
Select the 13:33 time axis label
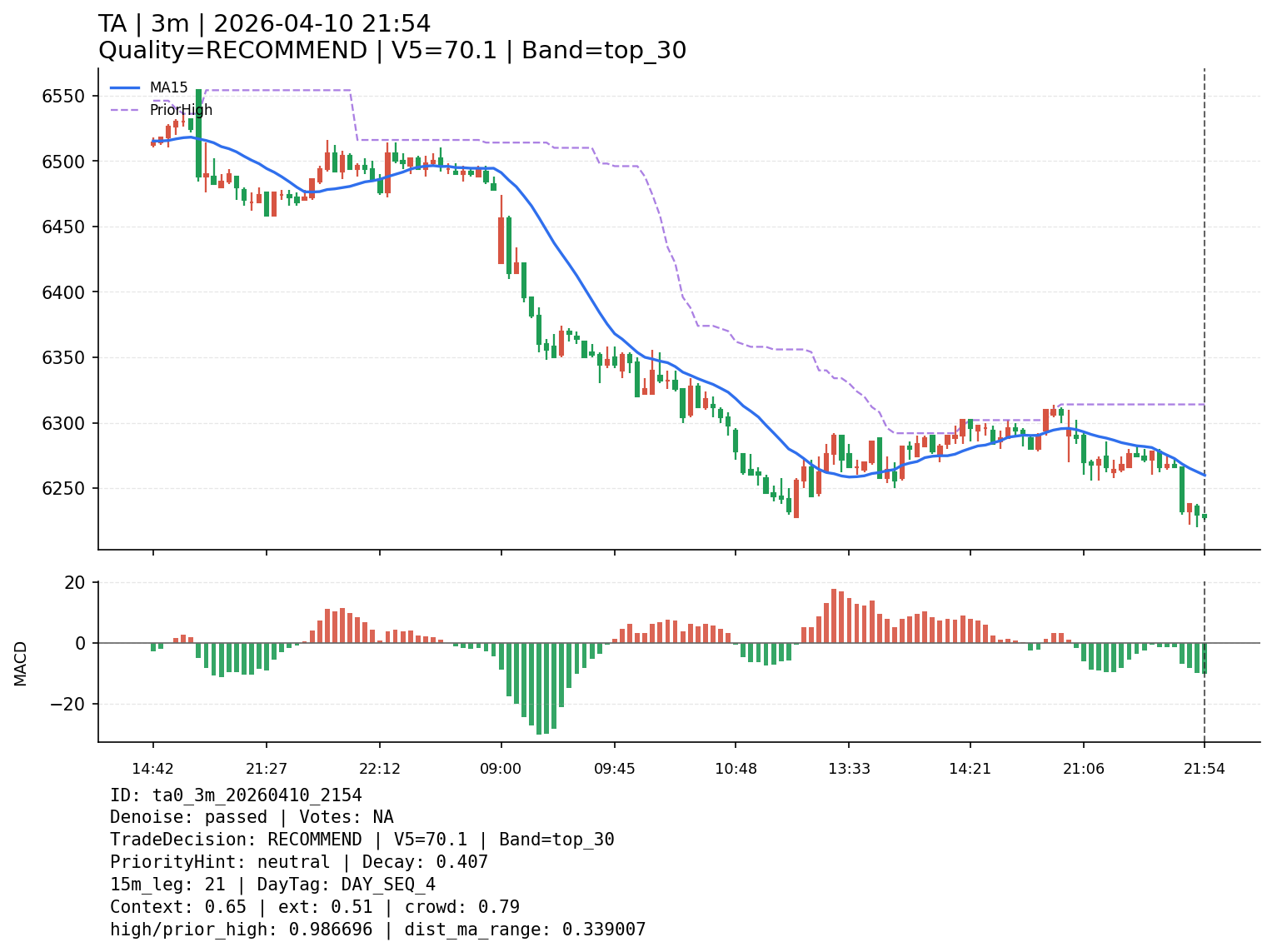(x=849, y=769)
